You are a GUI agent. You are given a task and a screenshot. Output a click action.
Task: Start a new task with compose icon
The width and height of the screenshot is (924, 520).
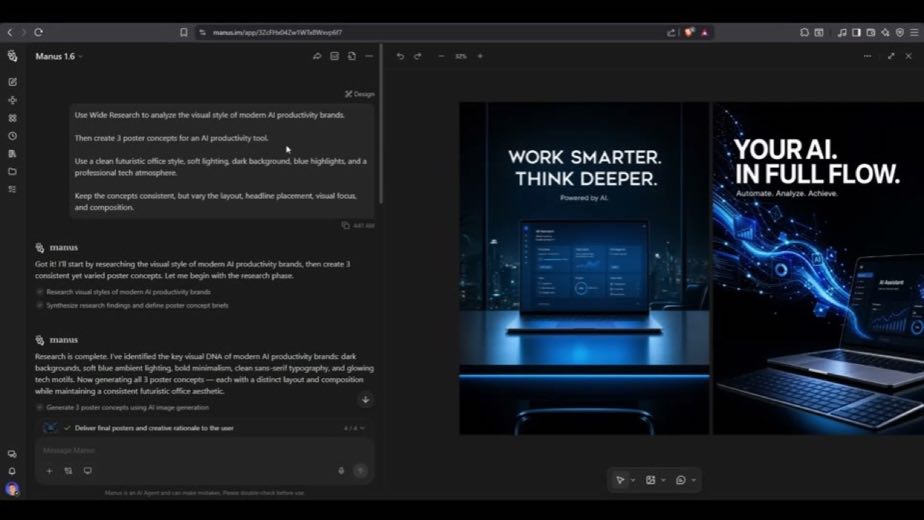[12, 82]
